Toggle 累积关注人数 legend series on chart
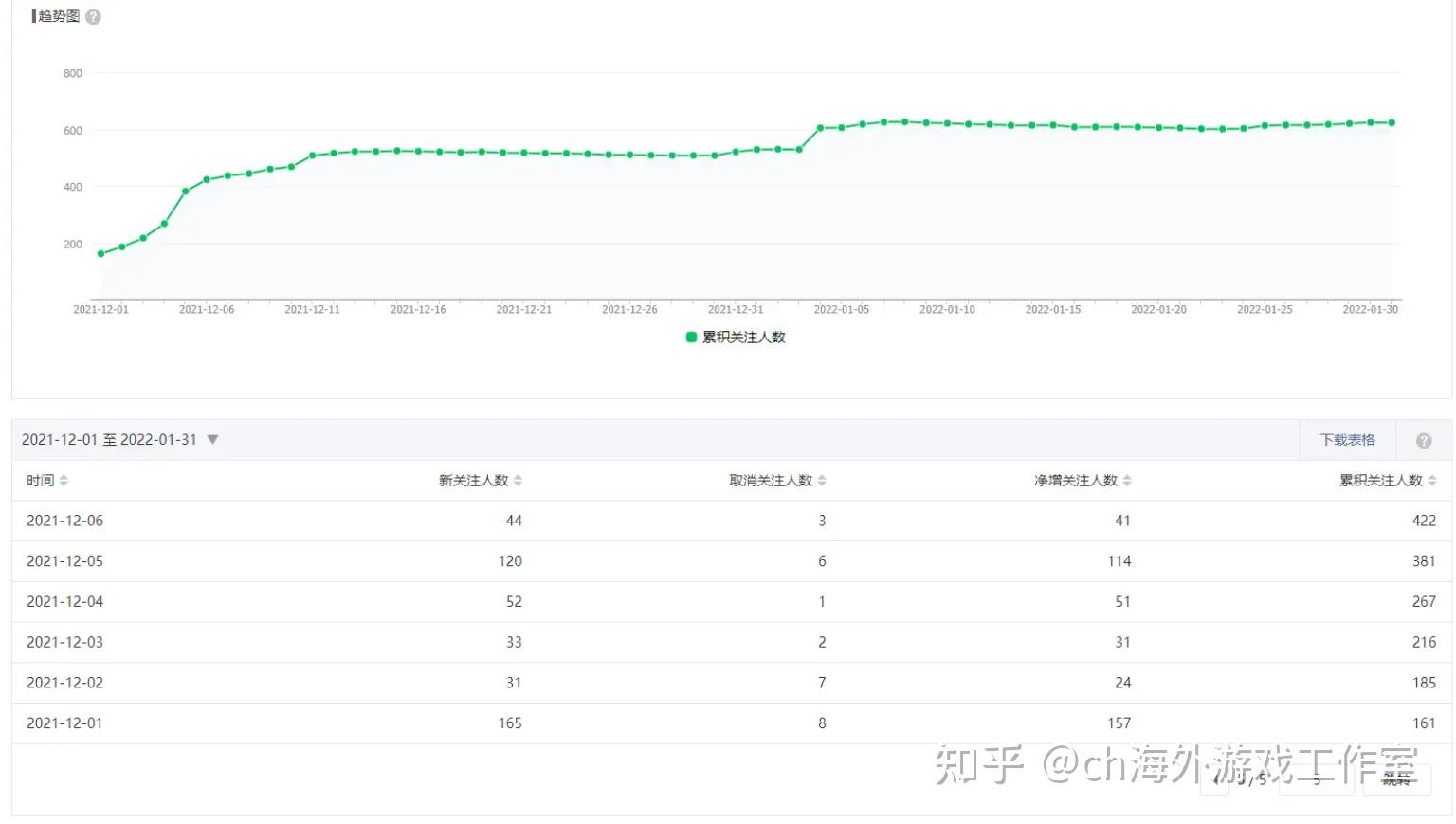 tap(736, 338)
